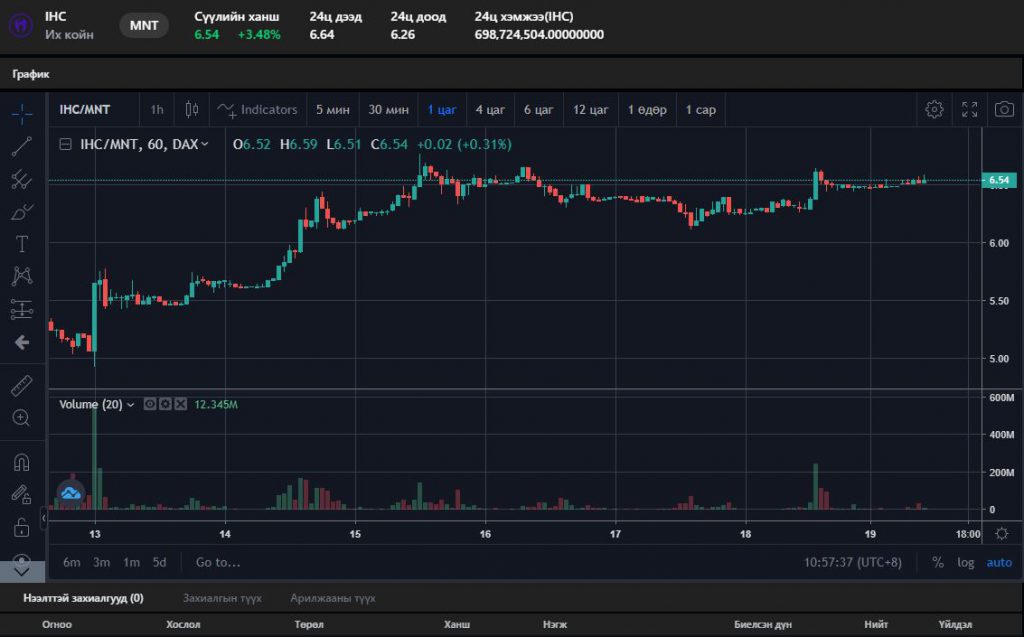Take a chart snapshot with camera icon
1024x637 pixels.
coord(1005,110)
